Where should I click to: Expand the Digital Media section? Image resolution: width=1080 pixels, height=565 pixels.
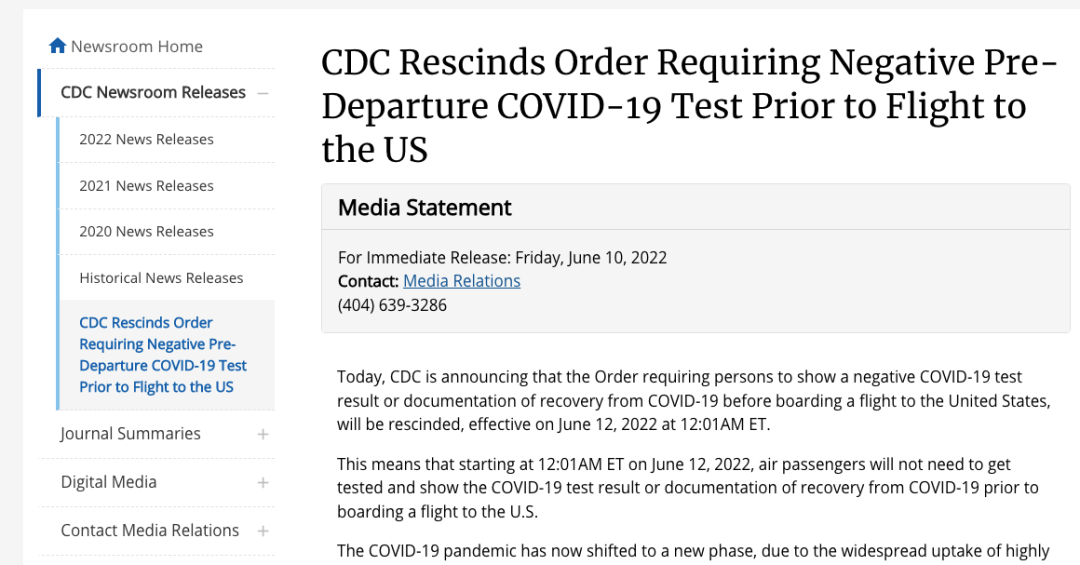click(x=262, y=482)
